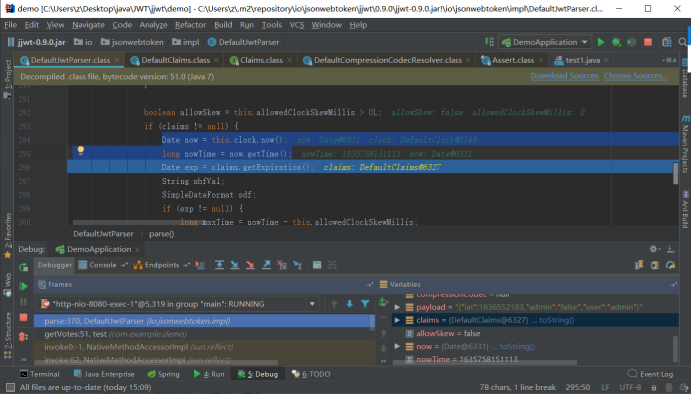Expand the payload variable node

tap(397, 307)
